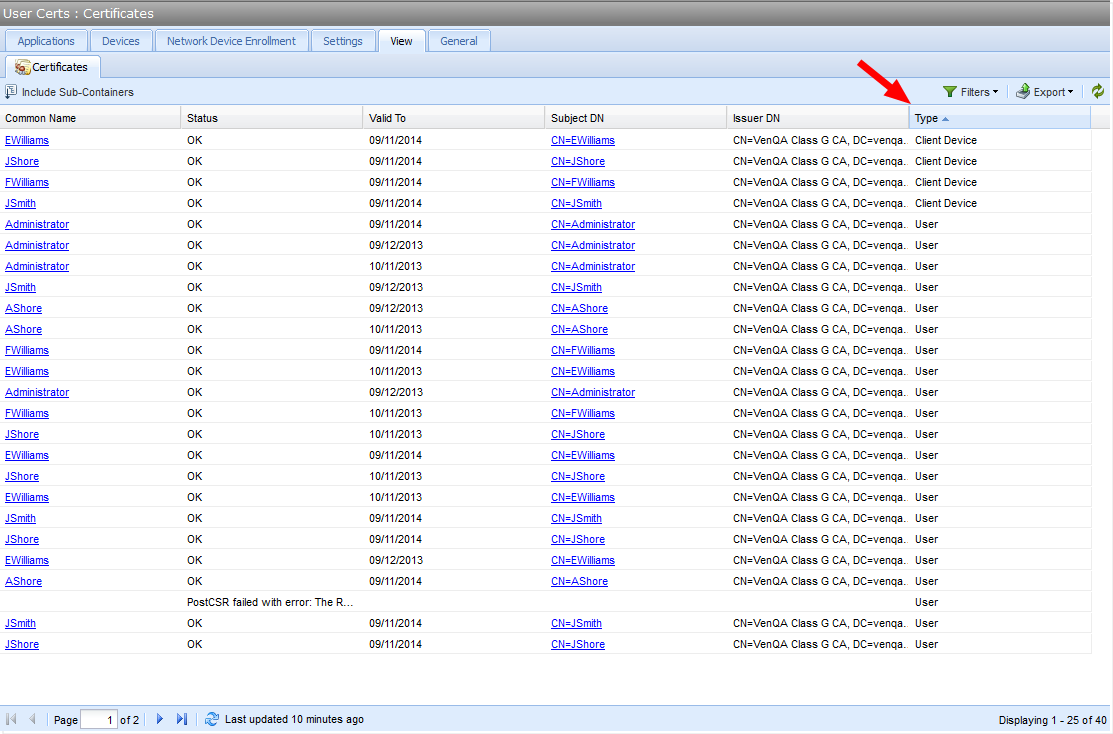Screen dimensions: 1113x734
Task: Click the Filters funnel icon
Action: [x=950, y=92]
